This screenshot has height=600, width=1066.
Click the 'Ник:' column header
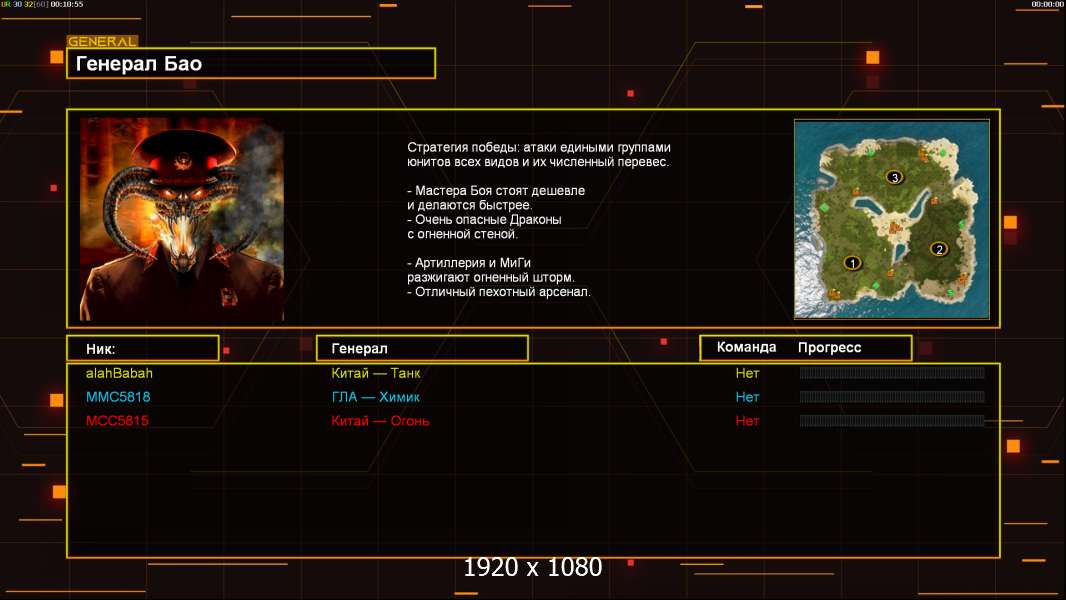[143, 349]
